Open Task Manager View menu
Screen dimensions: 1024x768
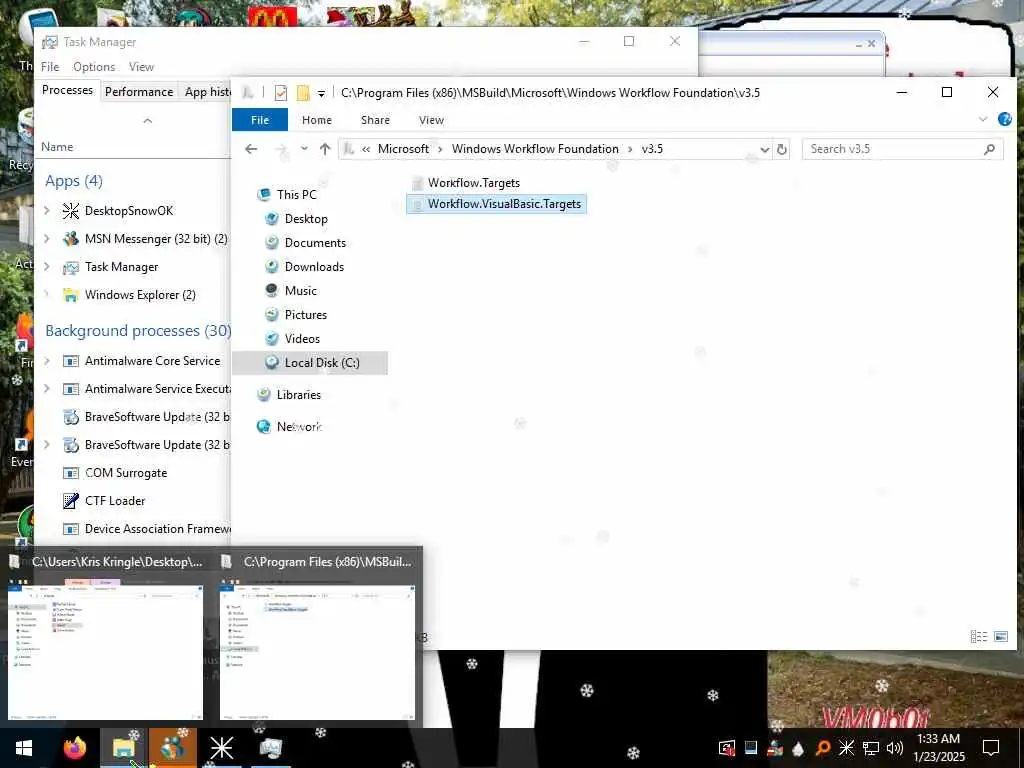(141, 67)
